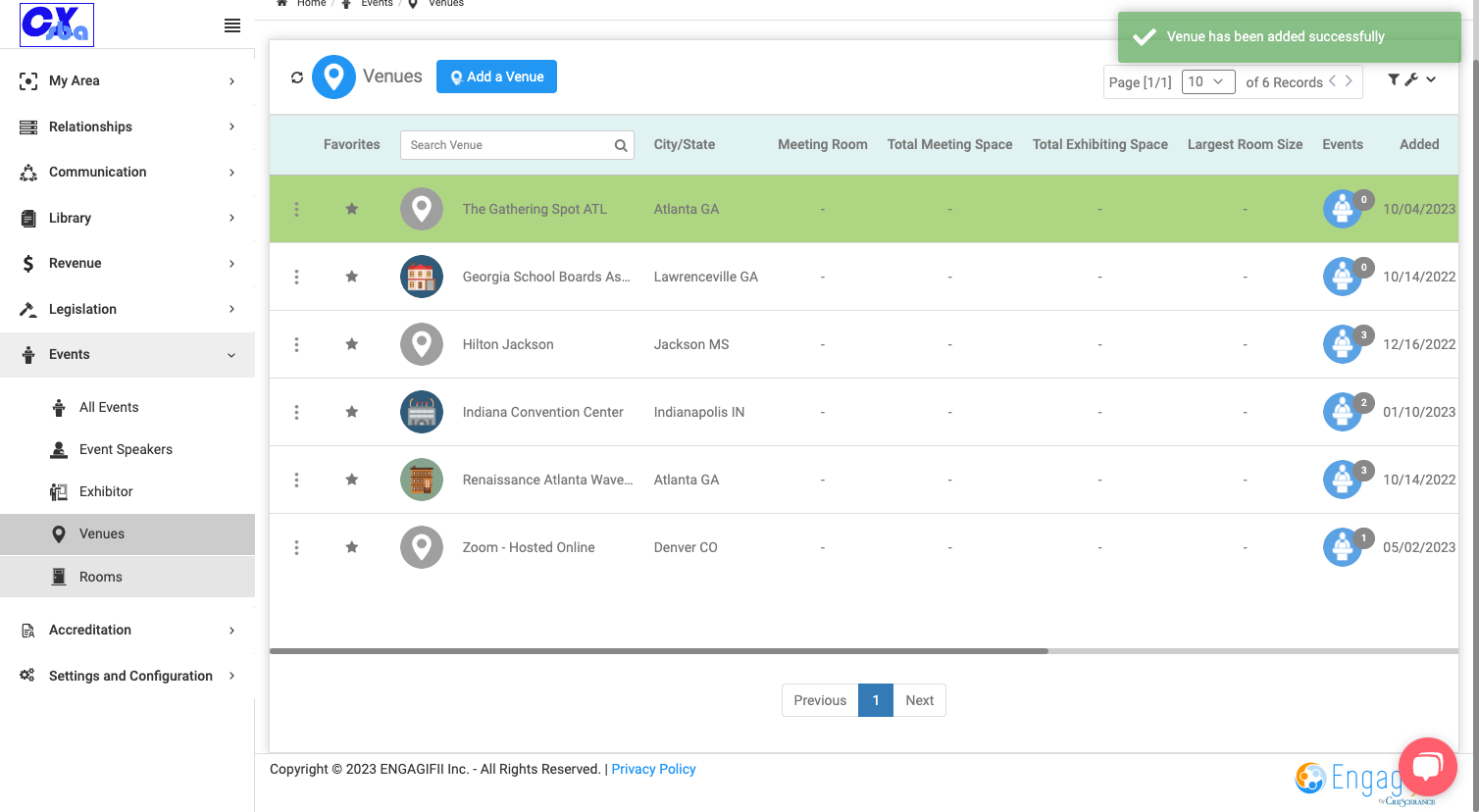Expand Settings and Configuration
Image resolution: width=1479 pixels, height=812 pixels.
pyautogui.click(x=127, y=676)
